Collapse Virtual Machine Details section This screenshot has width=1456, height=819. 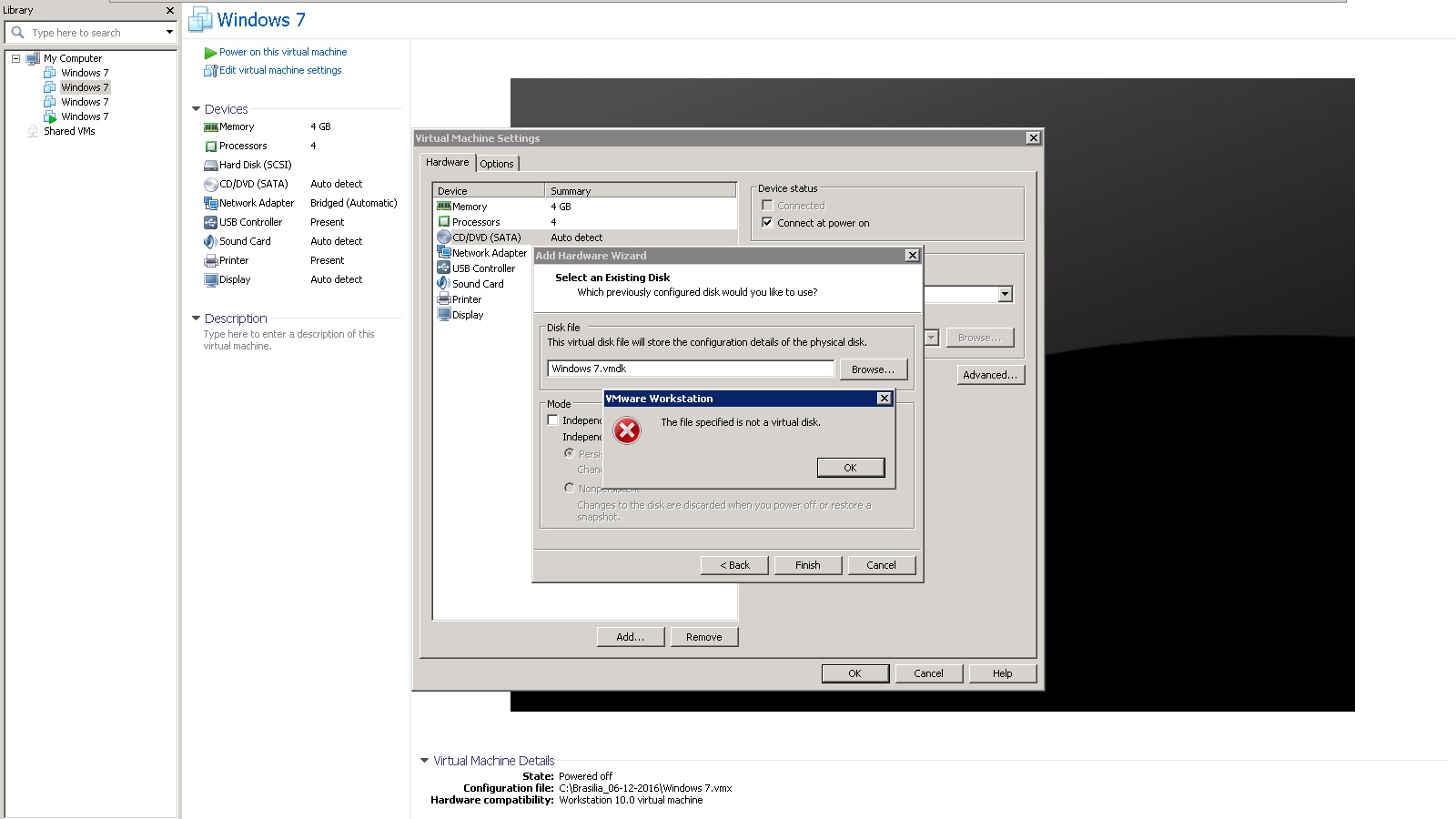point(424,761)
